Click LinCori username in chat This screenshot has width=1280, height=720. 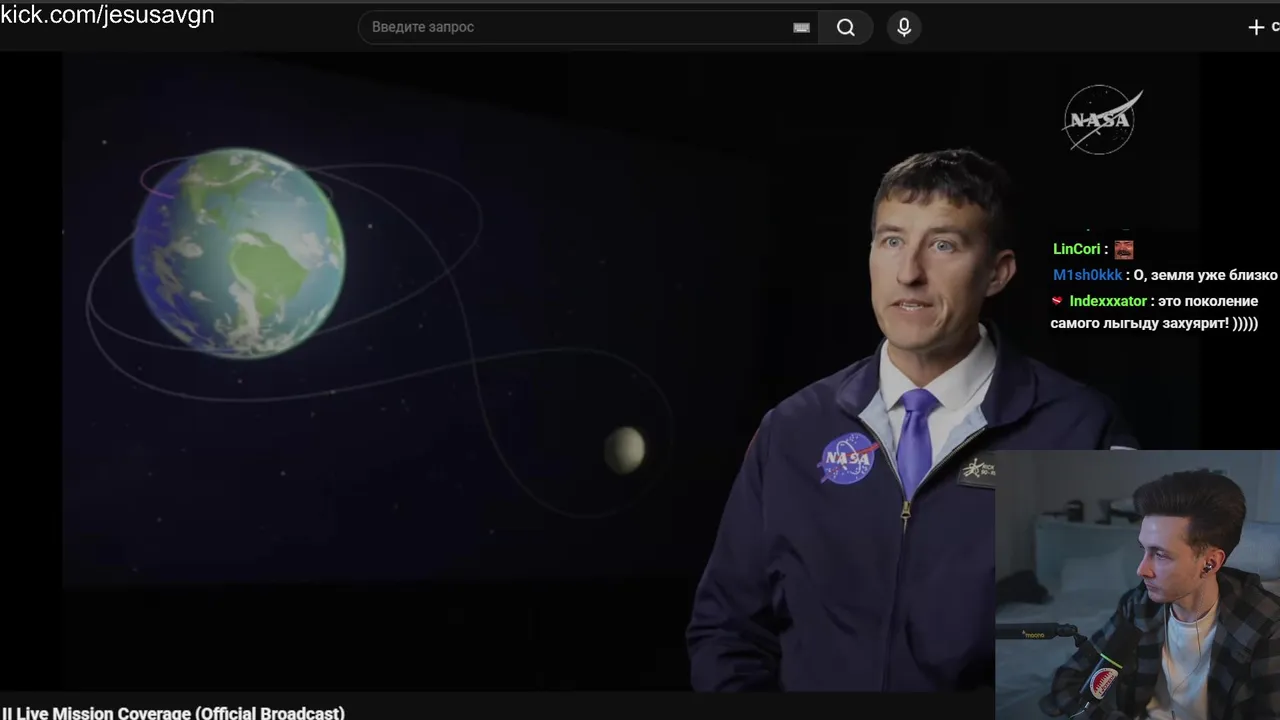coord(1076,249)
